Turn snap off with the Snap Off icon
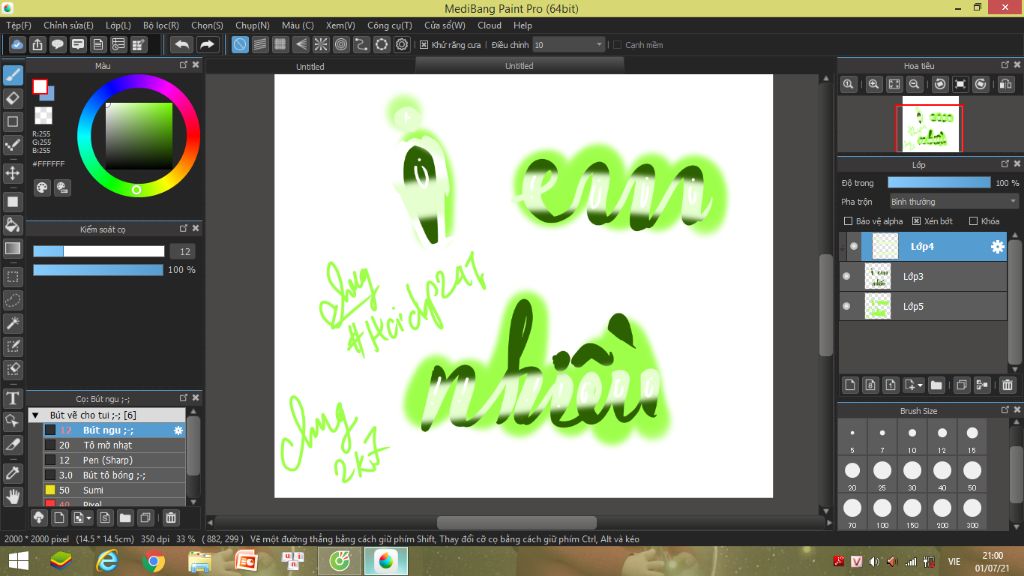Viewport: 1024px width, 576px height. tap(240, 44)
